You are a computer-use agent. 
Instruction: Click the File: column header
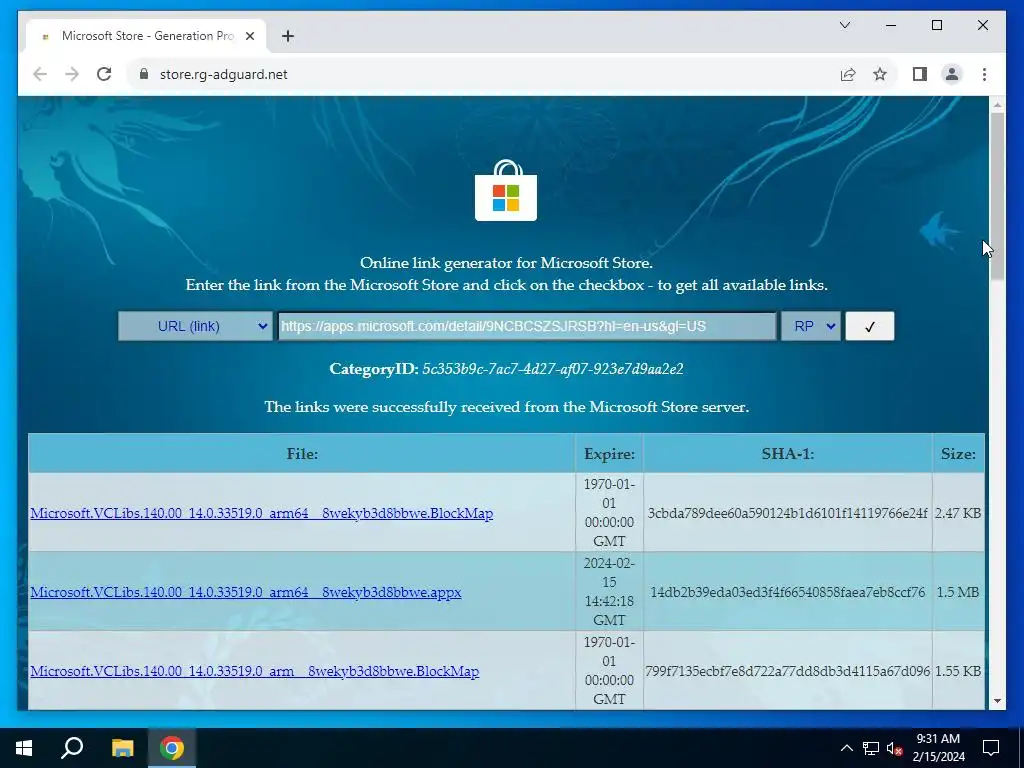coord(302,453)
